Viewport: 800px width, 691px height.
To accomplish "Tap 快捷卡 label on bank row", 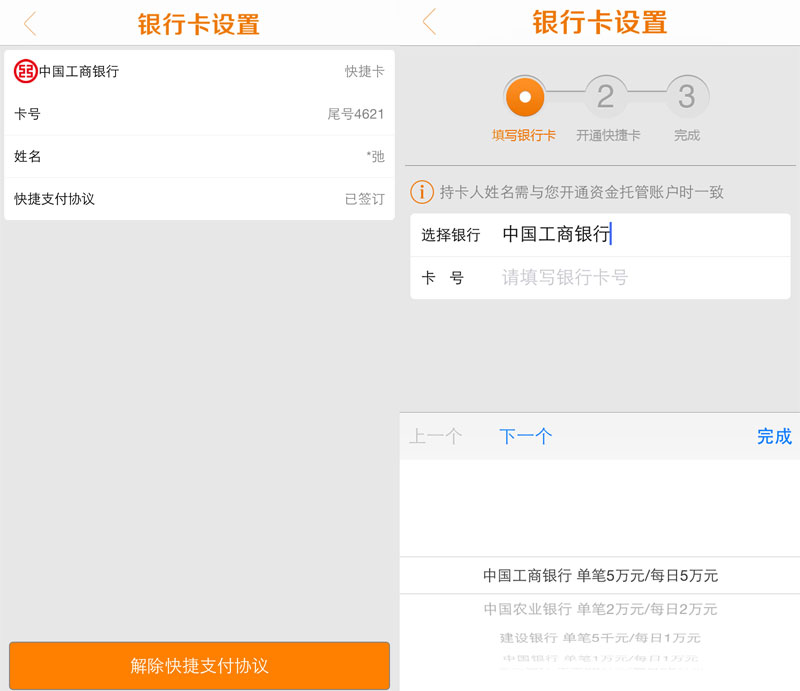I will 364,71.
